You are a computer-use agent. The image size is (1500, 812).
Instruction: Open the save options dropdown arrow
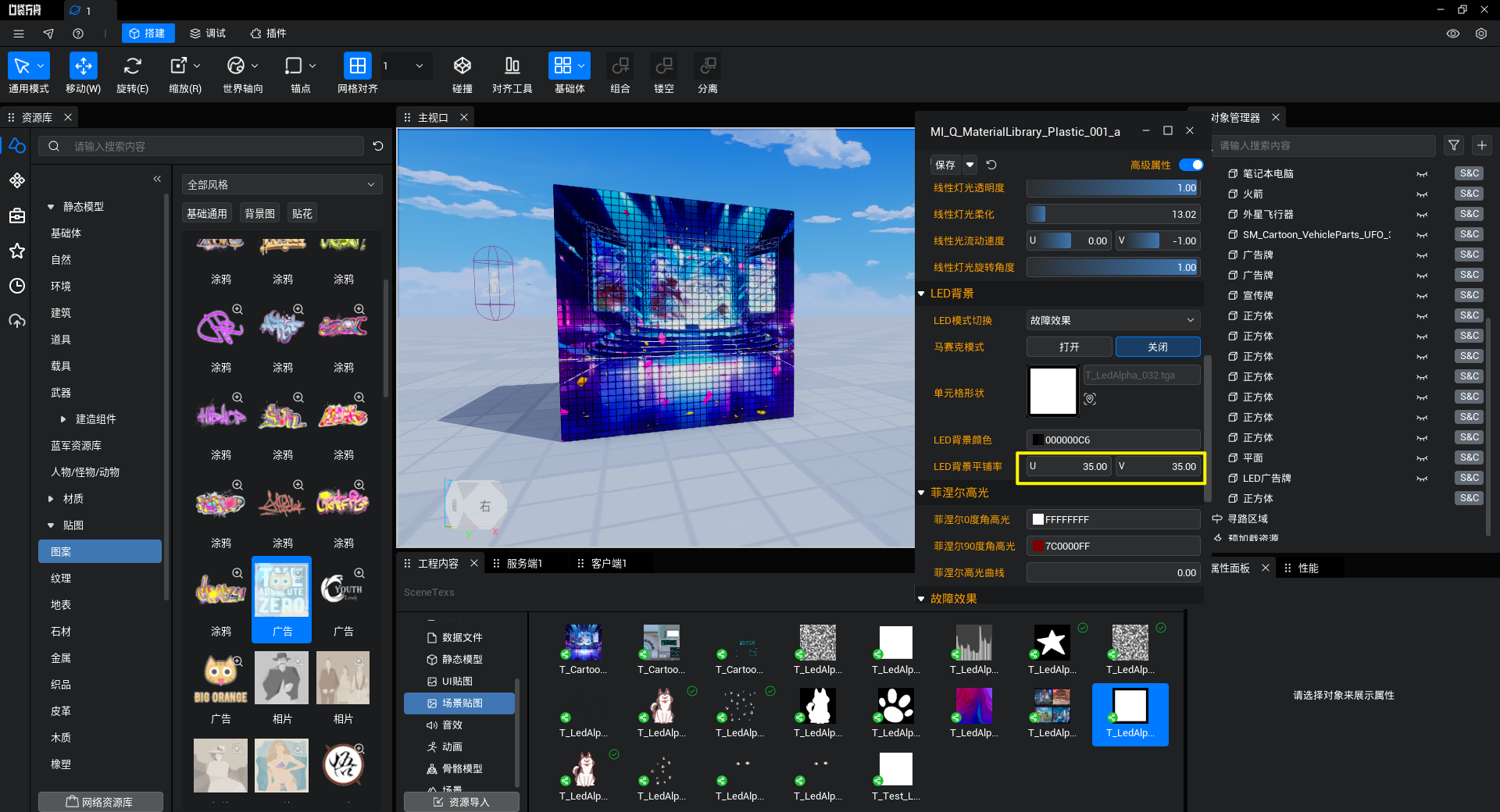970,165
